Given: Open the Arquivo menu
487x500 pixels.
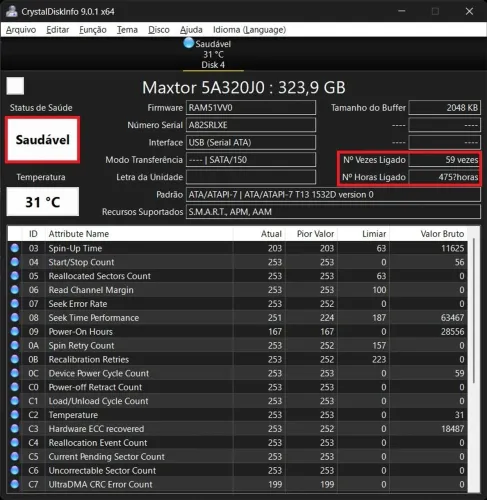Looking at the screenshot, I should (x=21, y=30).
